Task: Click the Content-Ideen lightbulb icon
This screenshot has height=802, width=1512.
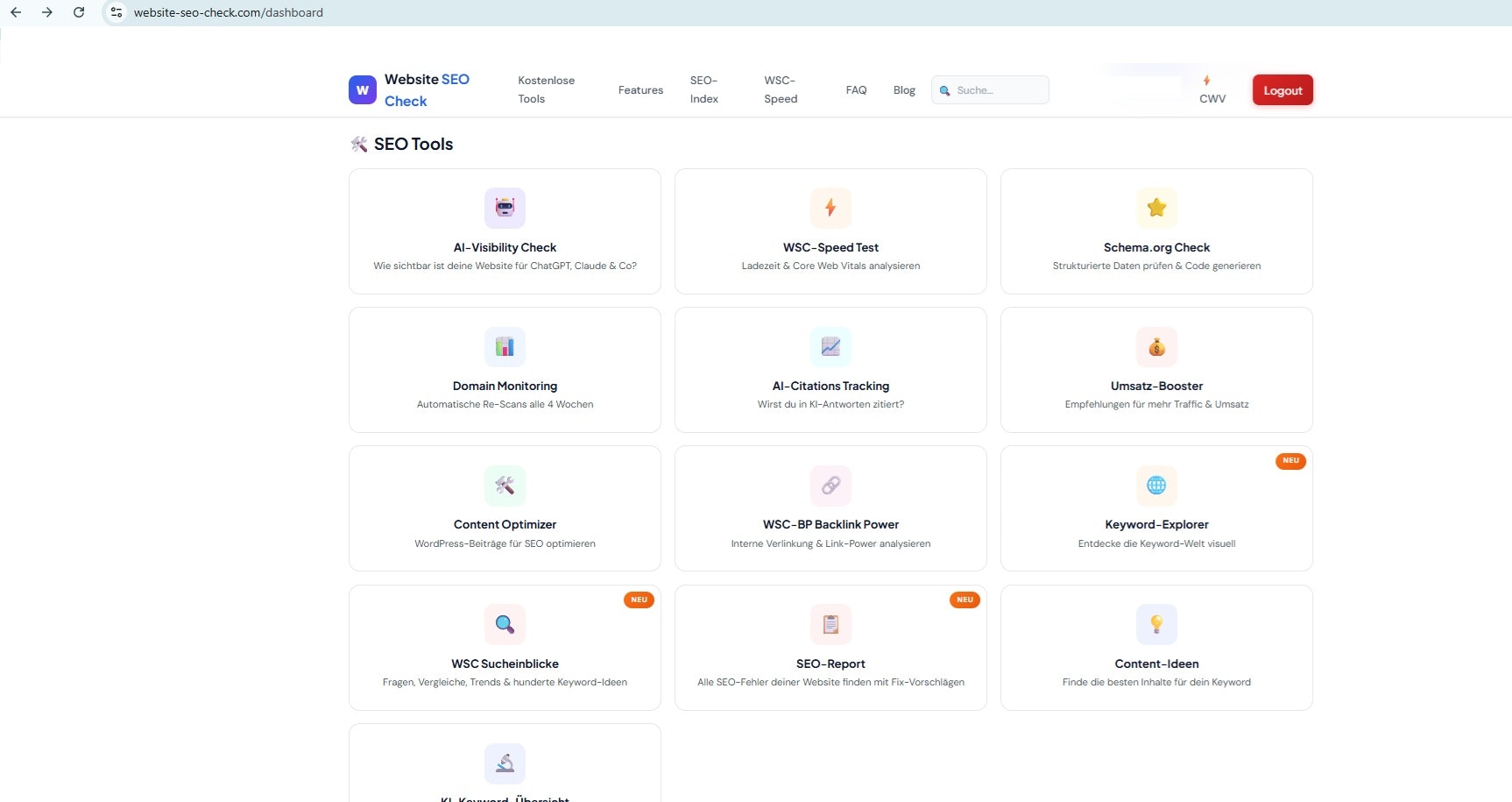Action: point(1156,624)
